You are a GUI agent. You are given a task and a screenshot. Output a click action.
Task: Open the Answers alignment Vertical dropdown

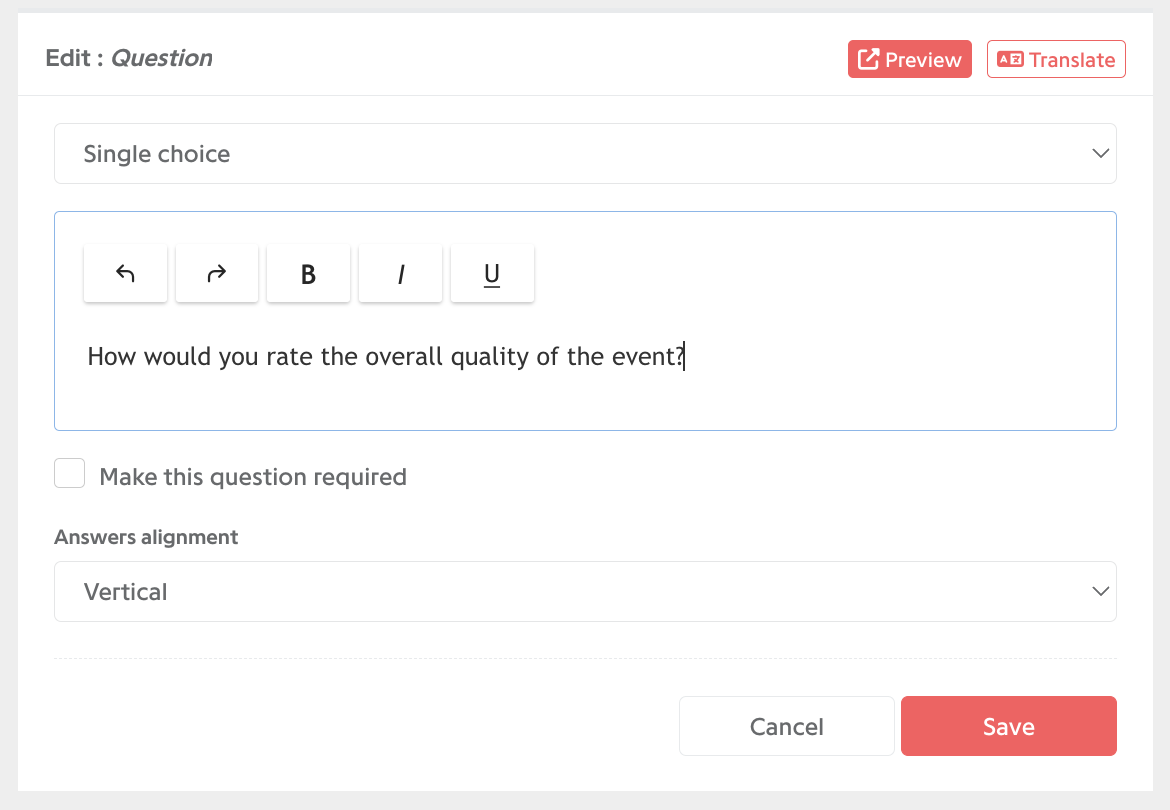pyautogui.click(x=585, y=591)
